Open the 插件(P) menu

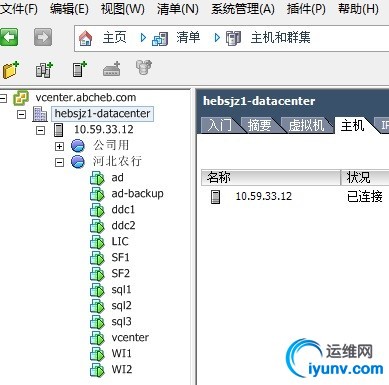click(306, 9)
